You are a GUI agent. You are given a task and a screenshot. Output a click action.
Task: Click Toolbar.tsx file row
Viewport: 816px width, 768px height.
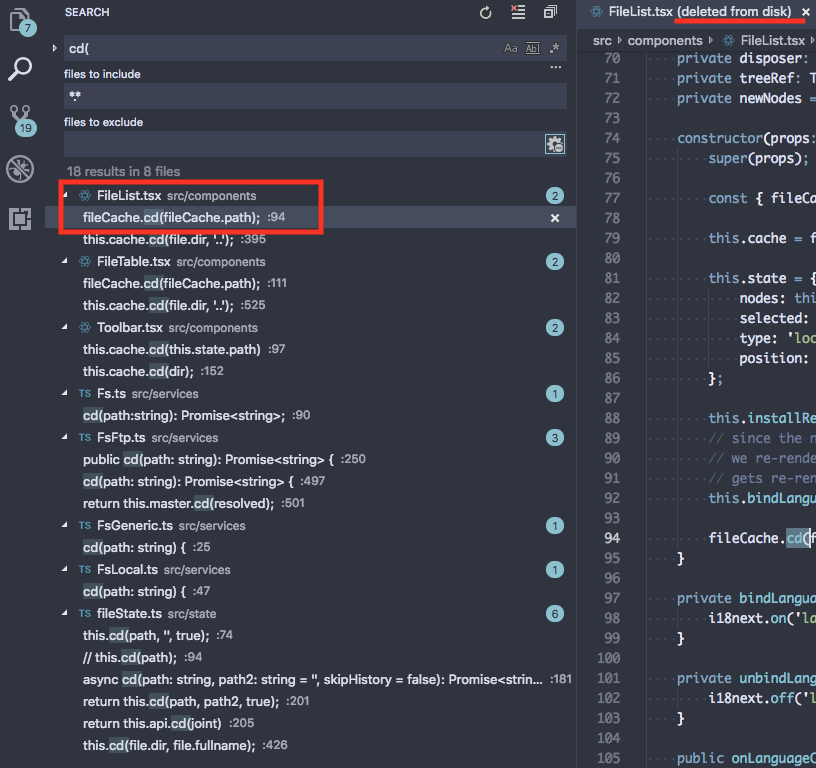(311, 328)
